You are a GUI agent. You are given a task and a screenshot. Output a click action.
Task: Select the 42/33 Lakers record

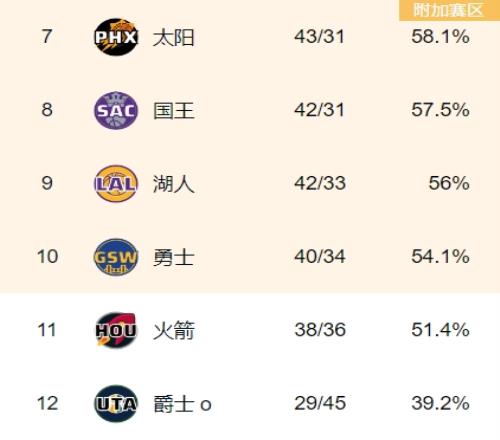[x=319, y=183]
